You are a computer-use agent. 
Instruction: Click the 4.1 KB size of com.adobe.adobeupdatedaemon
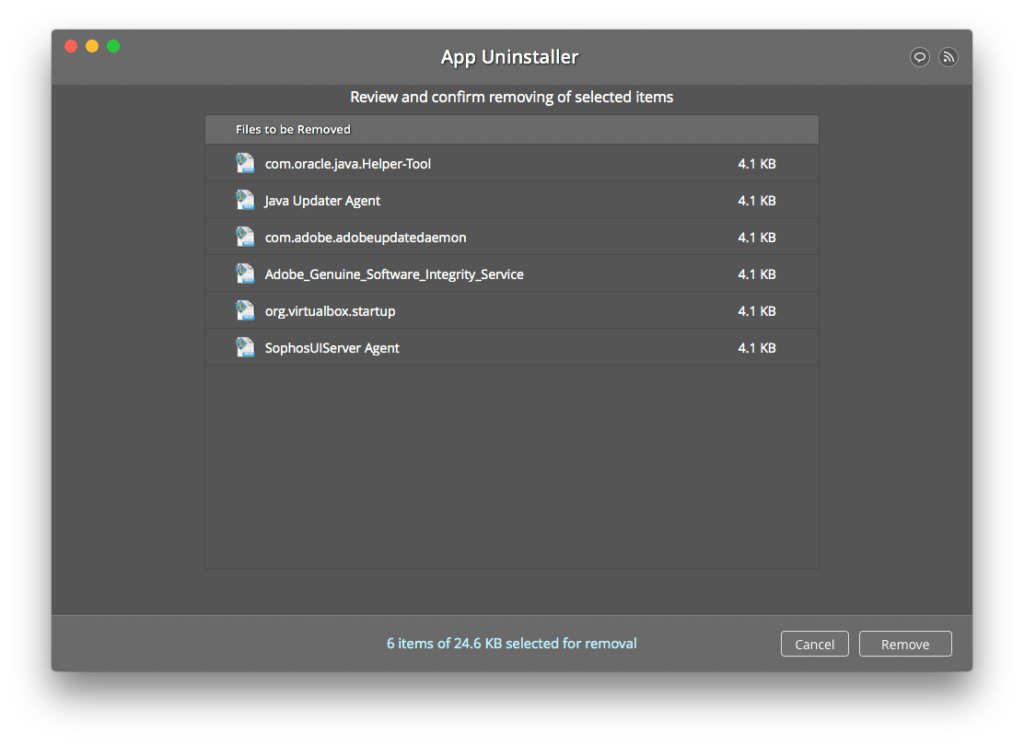[x=757, y=238]
